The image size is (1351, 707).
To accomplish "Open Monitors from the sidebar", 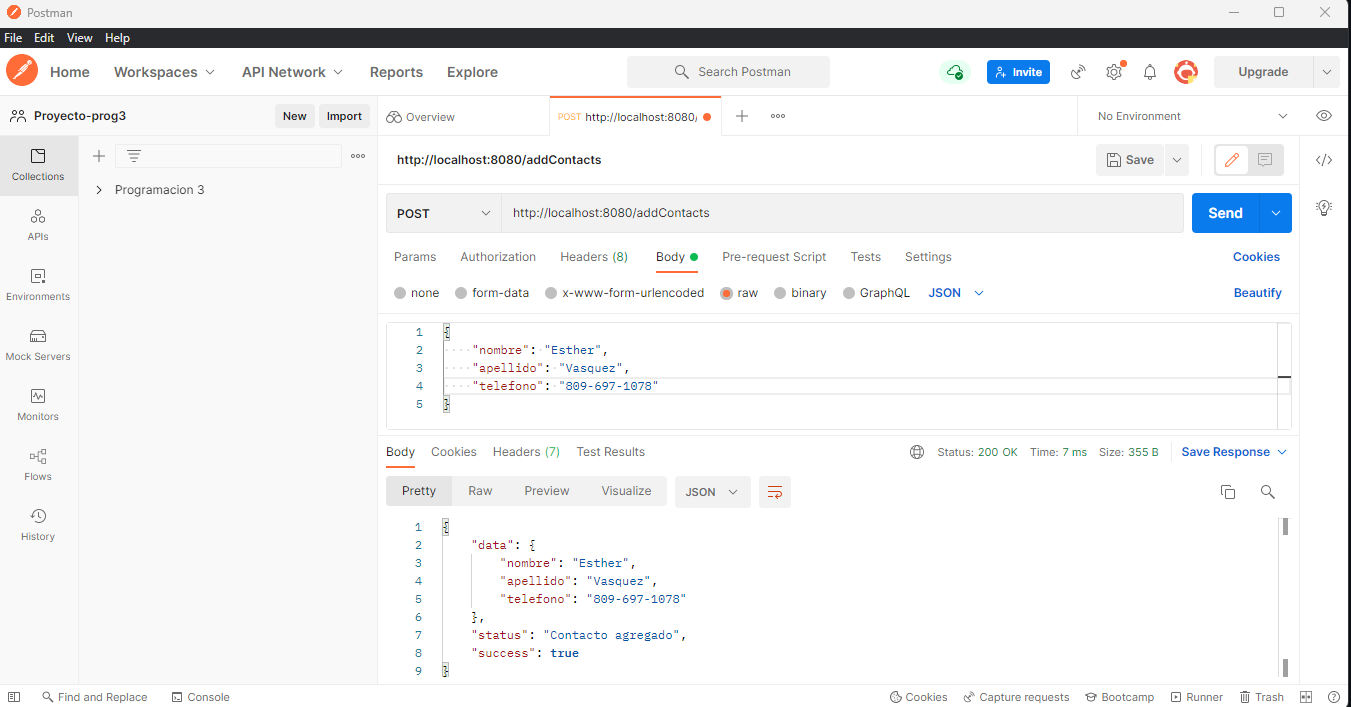I will click(38, 405).
